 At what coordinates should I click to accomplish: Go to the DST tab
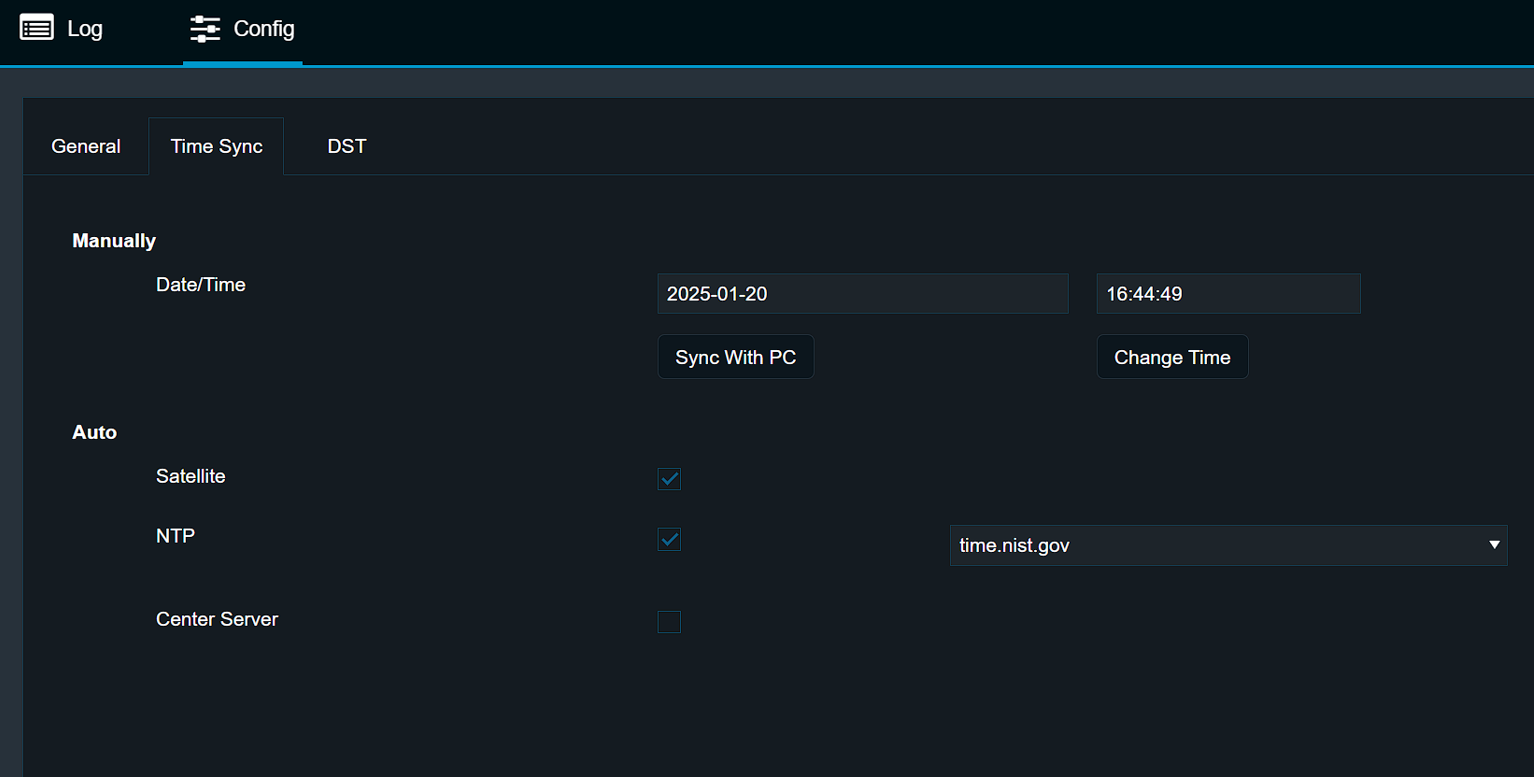pos(347,146)
